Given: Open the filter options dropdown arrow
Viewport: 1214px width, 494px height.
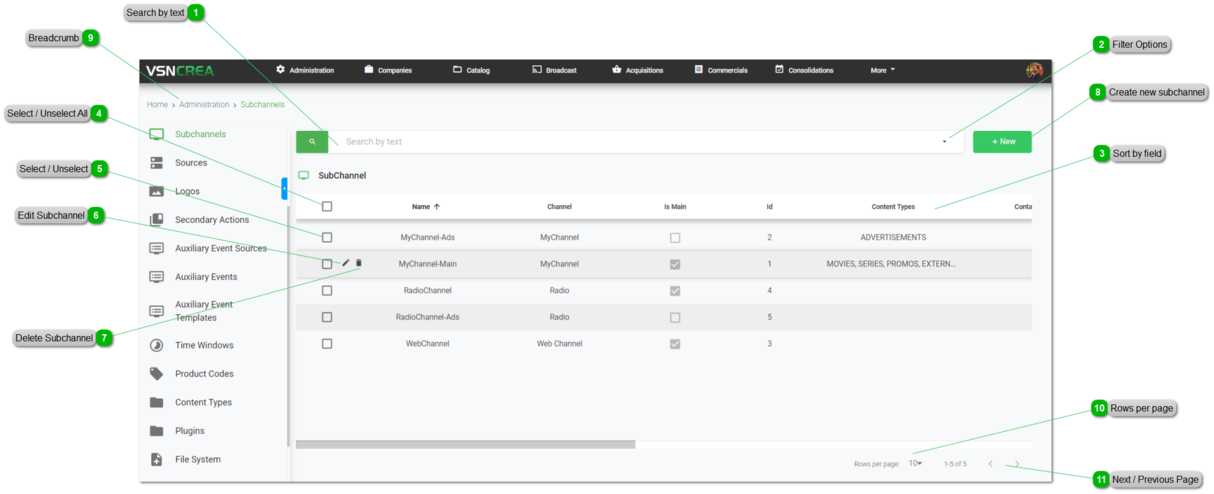Looking at the screenshot, I should click(944, 142).
